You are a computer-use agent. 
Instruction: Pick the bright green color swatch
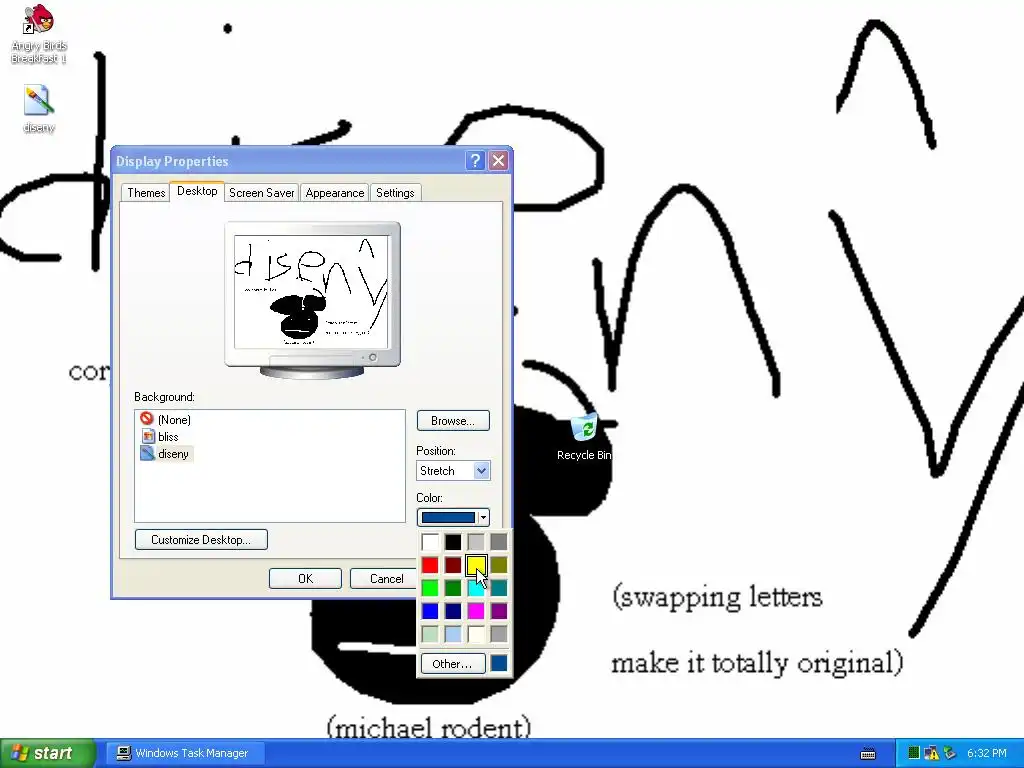(430, 588)
